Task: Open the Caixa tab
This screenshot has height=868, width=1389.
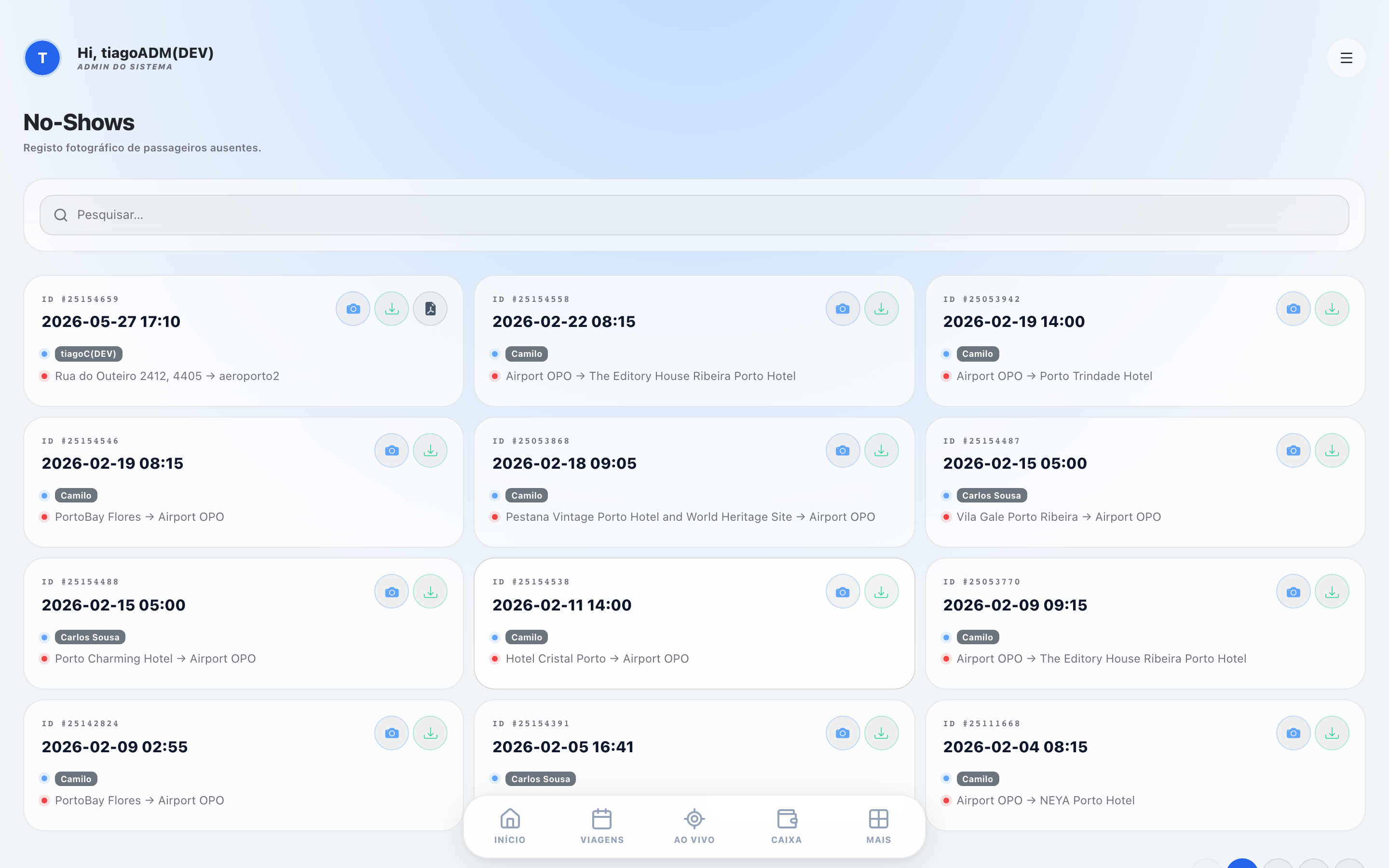Action: point(786,826)
